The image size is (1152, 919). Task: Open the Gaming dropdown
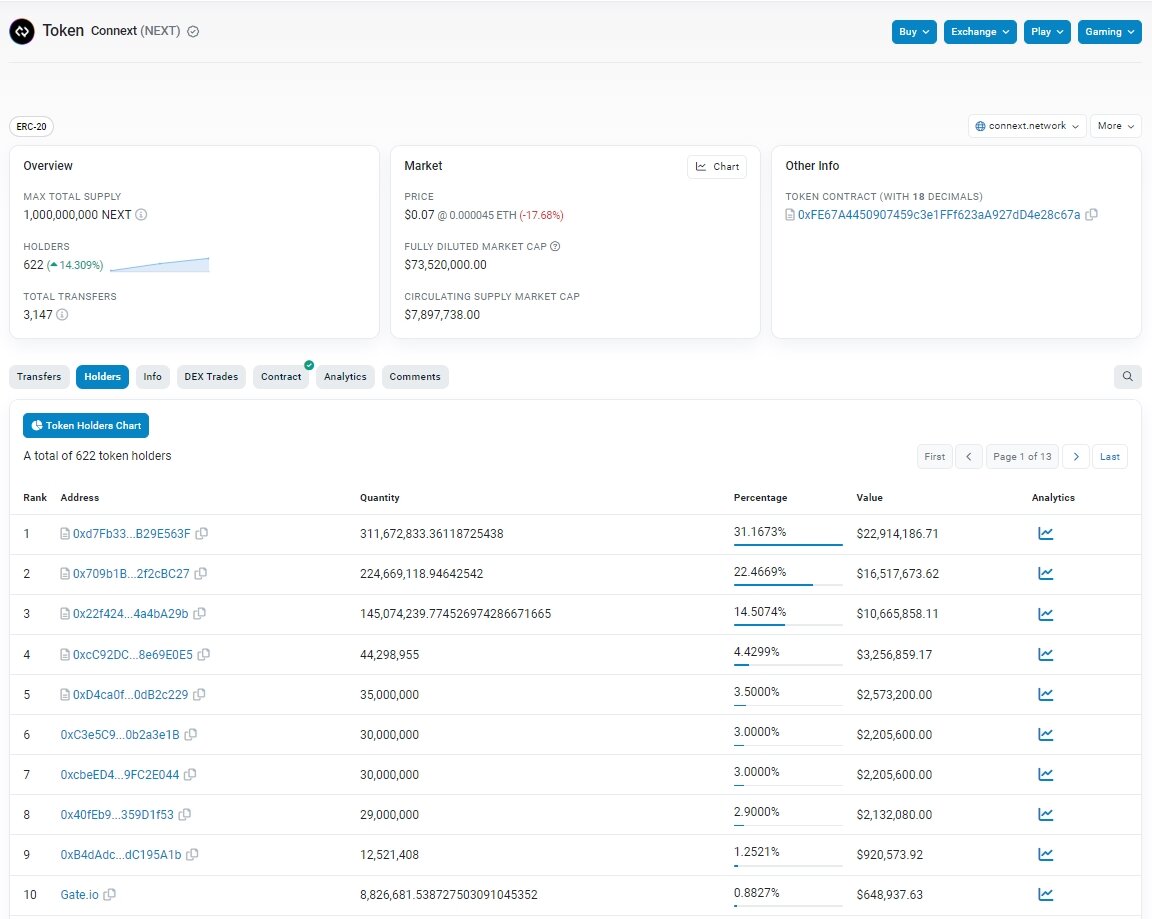point(1109,31)
